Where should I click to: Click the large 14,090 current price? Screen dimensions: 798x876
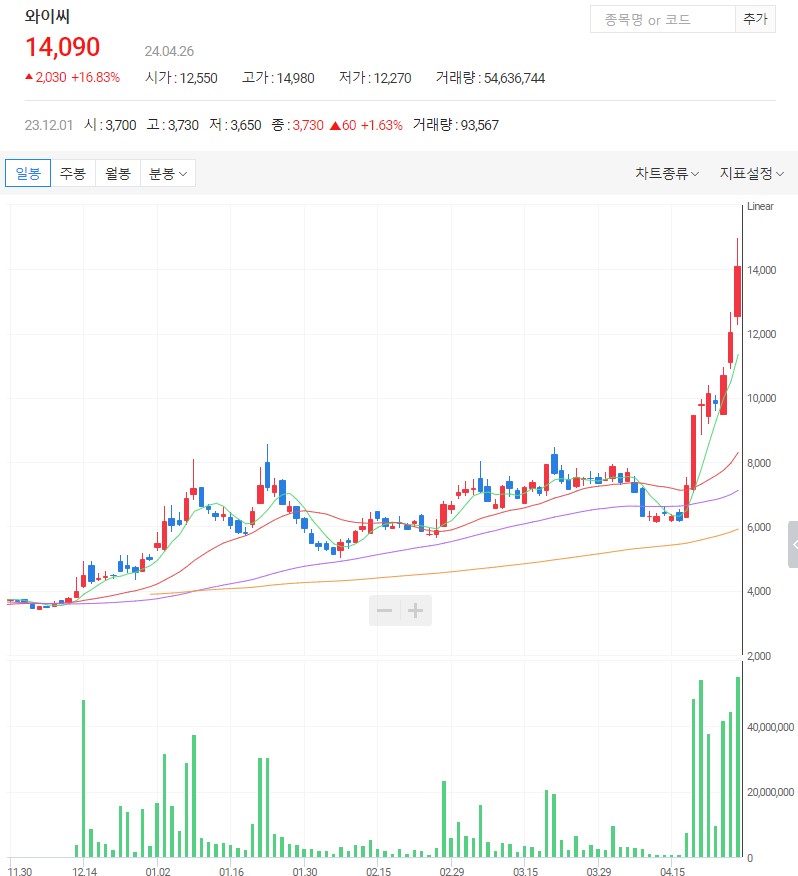click(63, 47)
